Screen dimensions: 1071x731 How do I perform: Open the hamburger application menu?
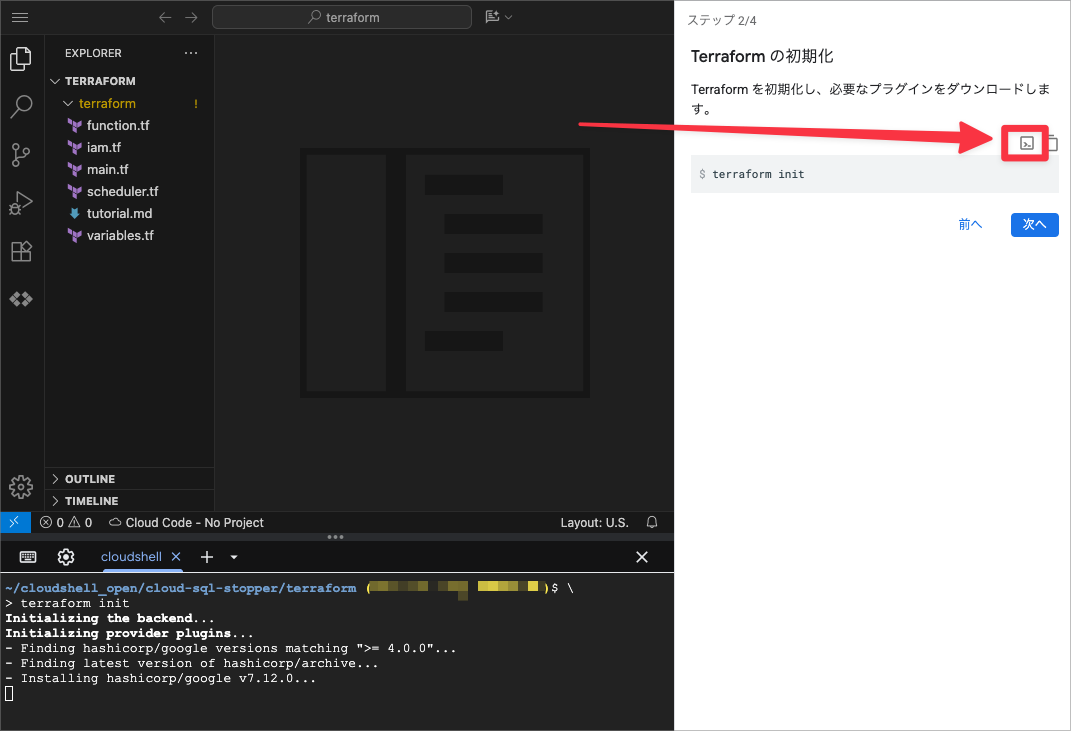coord(20,17)
